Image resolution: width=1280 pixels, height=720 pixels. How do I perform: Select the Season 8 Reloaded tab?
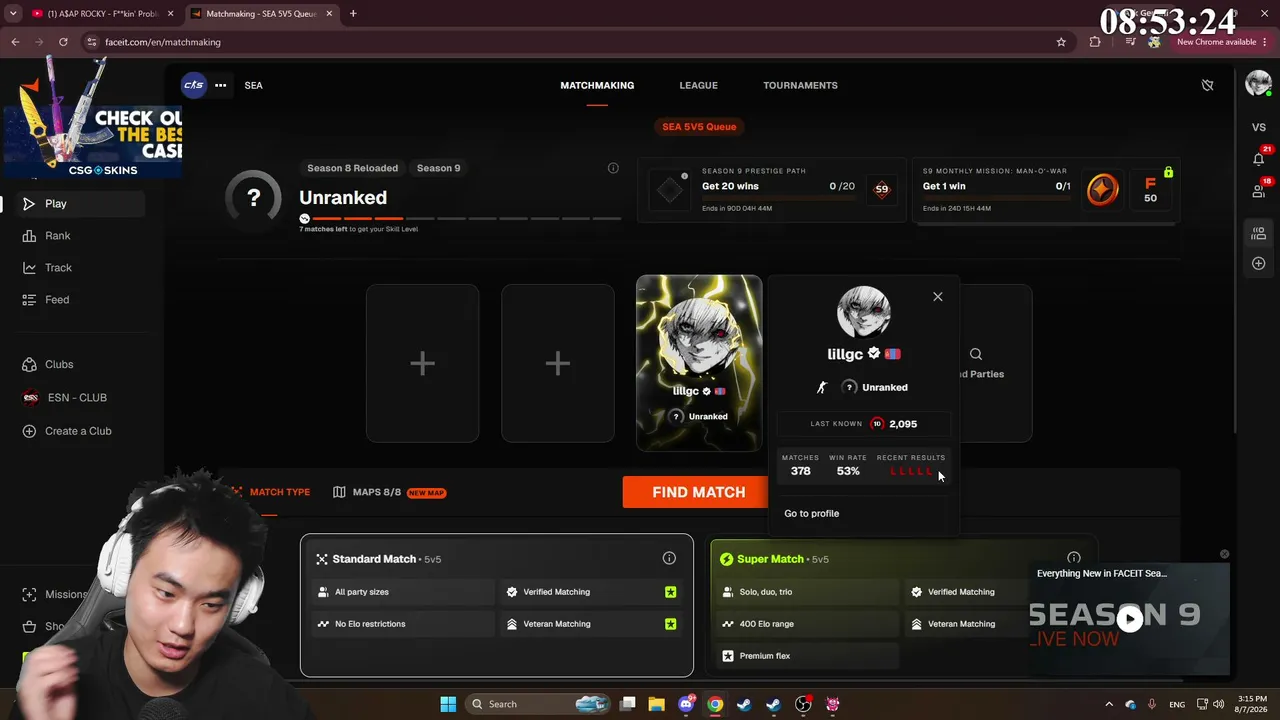click(x=352, y=168)
